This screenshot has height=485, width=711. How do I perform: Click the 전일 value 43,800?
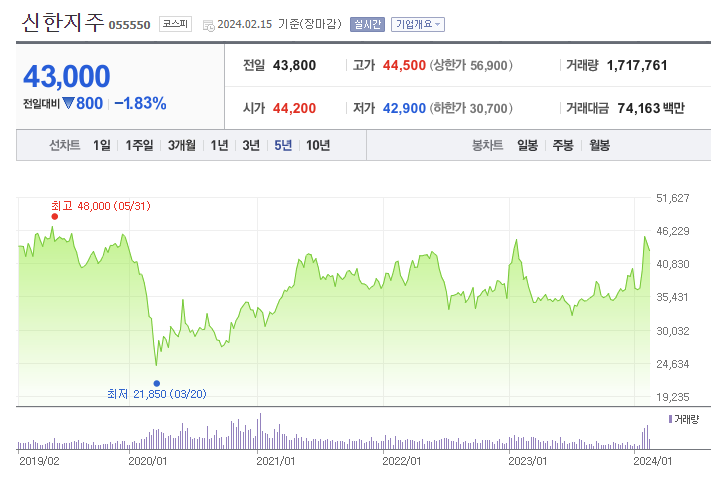294,65
